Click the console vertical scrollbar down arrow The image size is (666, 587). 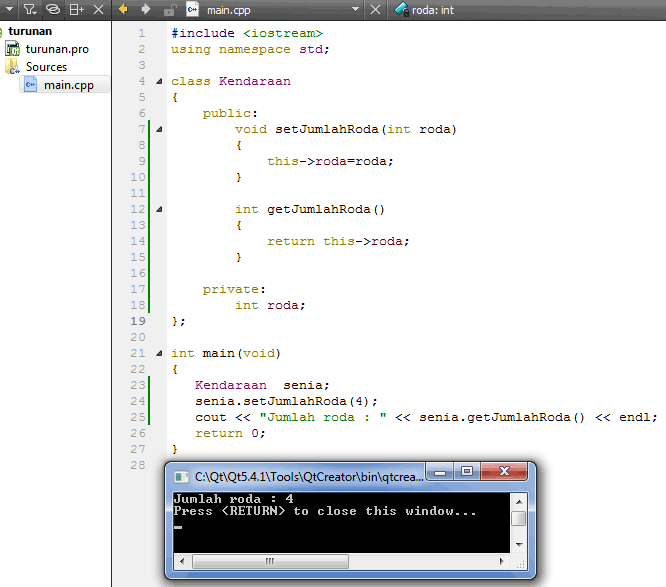tap(519, 544)
